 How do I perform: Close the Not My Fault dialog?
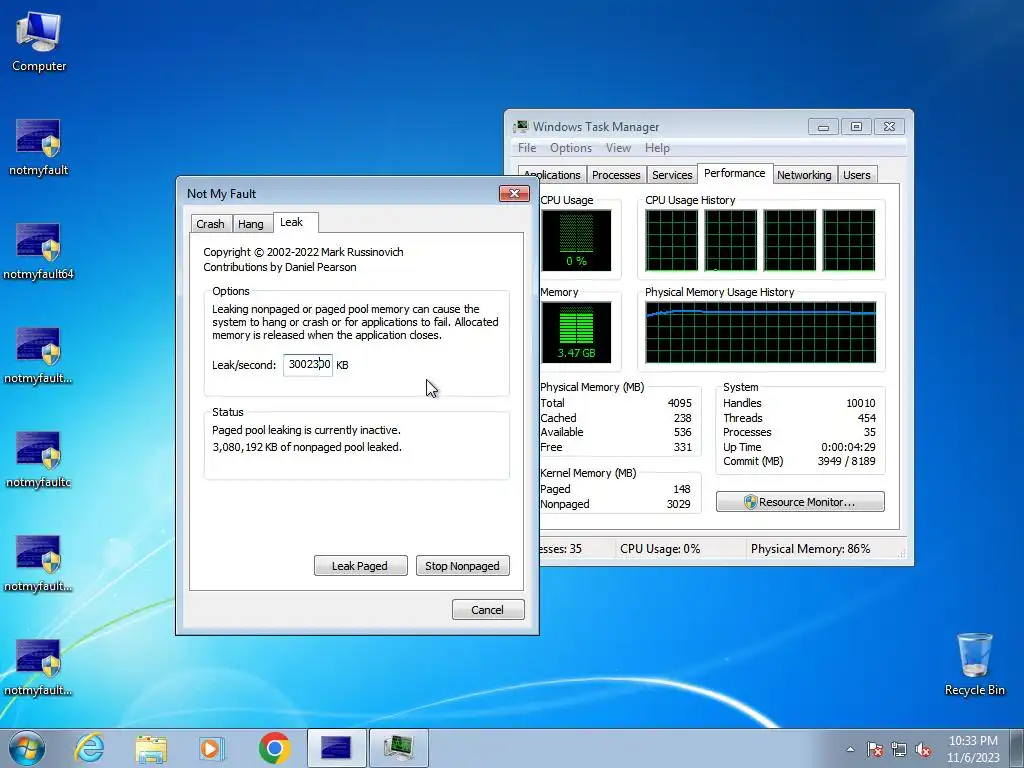[x=514, y=193]
